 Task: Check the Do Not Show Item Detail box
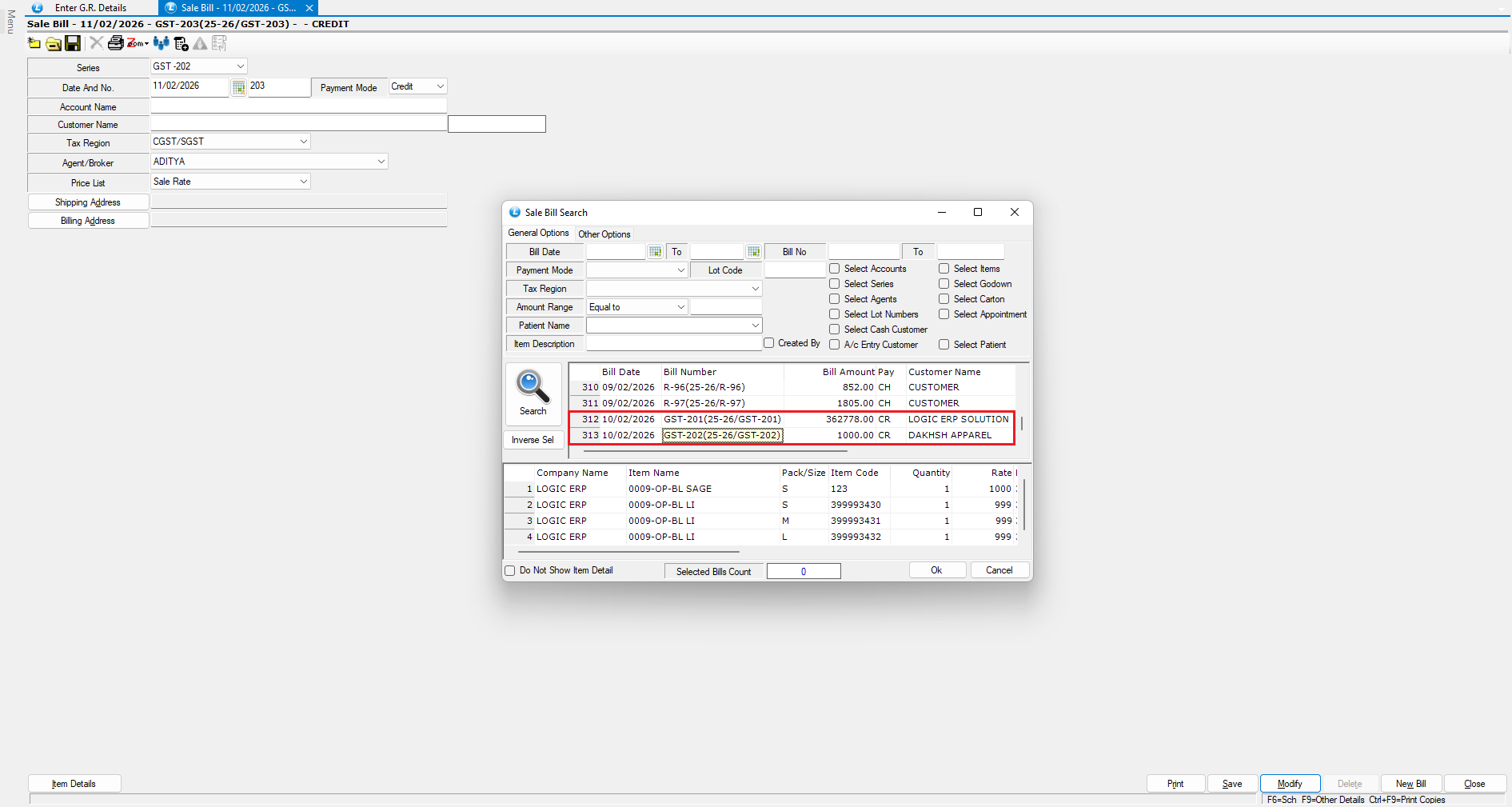click(x=510, y=571)
